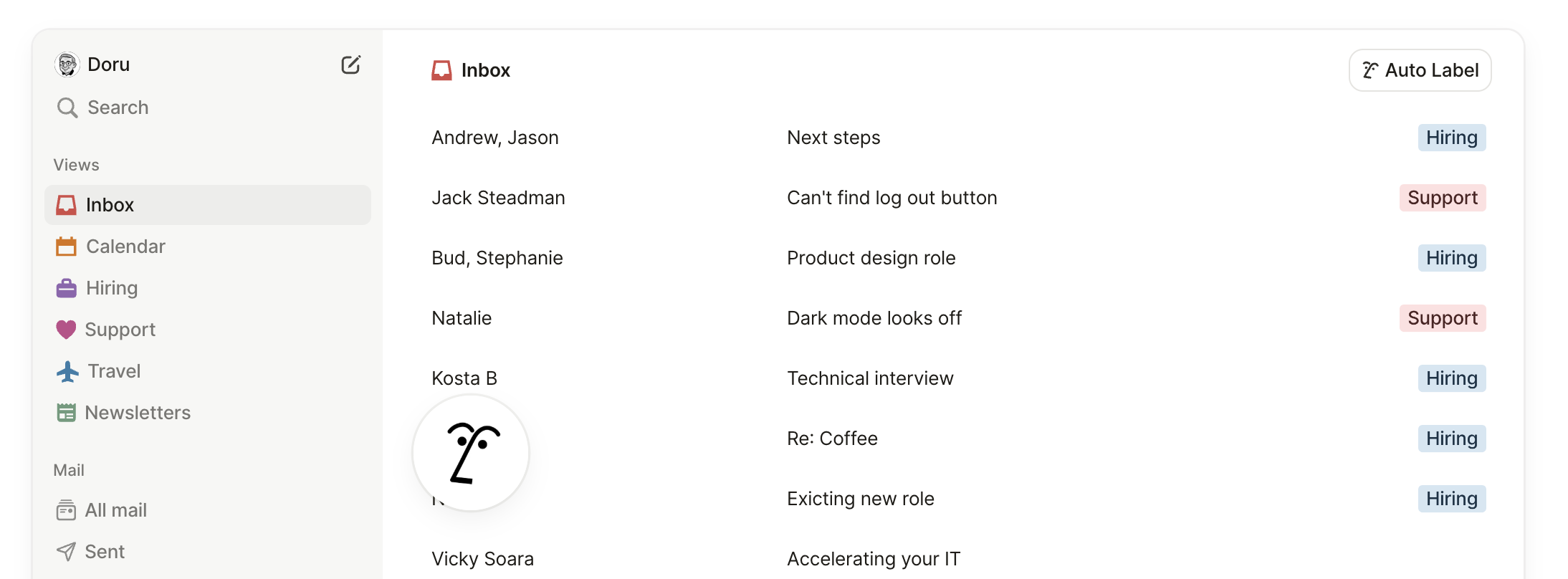Open the Product design role email
The image size is (1568, 579).
(x=871, y=258)
